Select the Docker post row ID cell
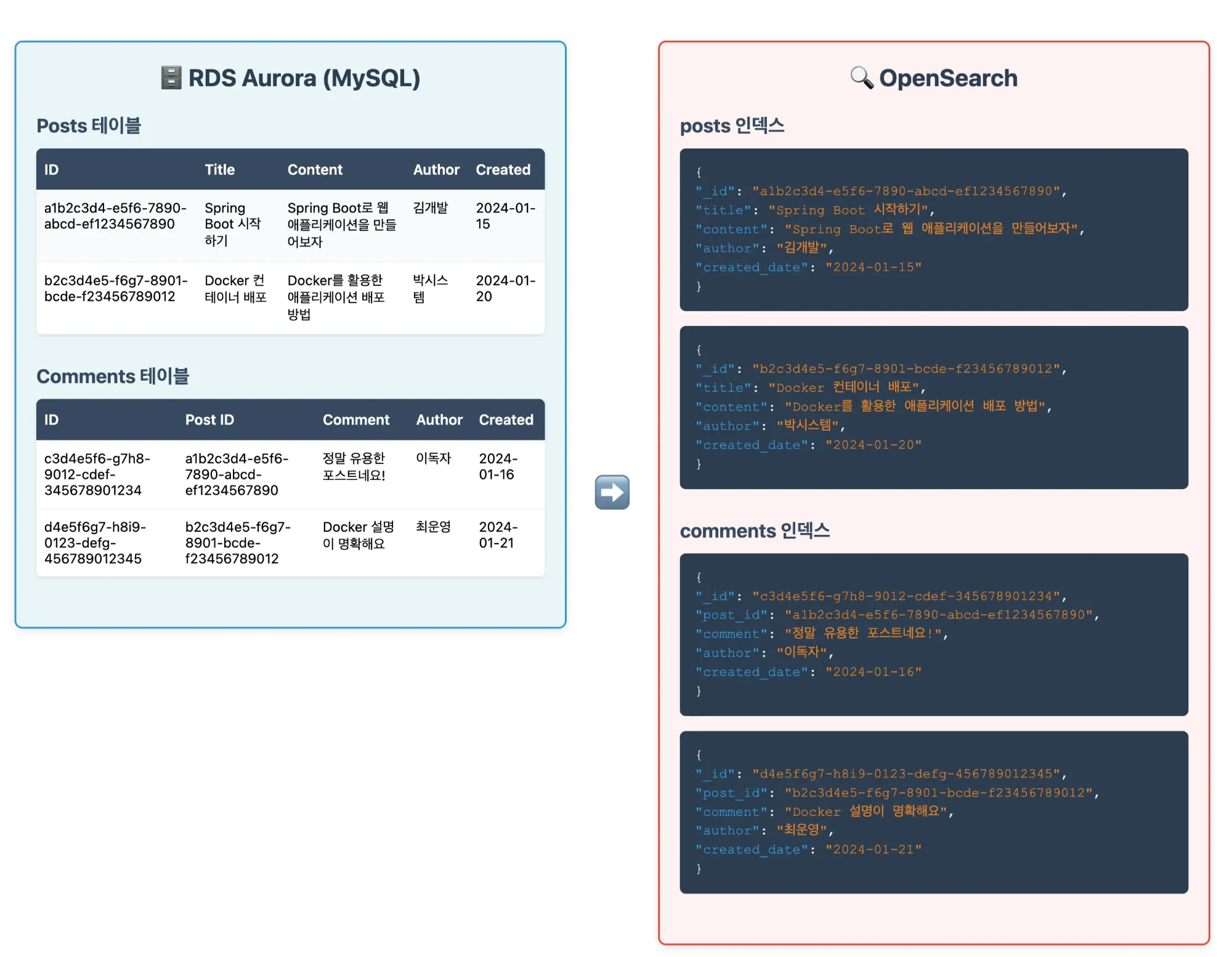This screenshot has width=1232, height=957. point(115,288)
